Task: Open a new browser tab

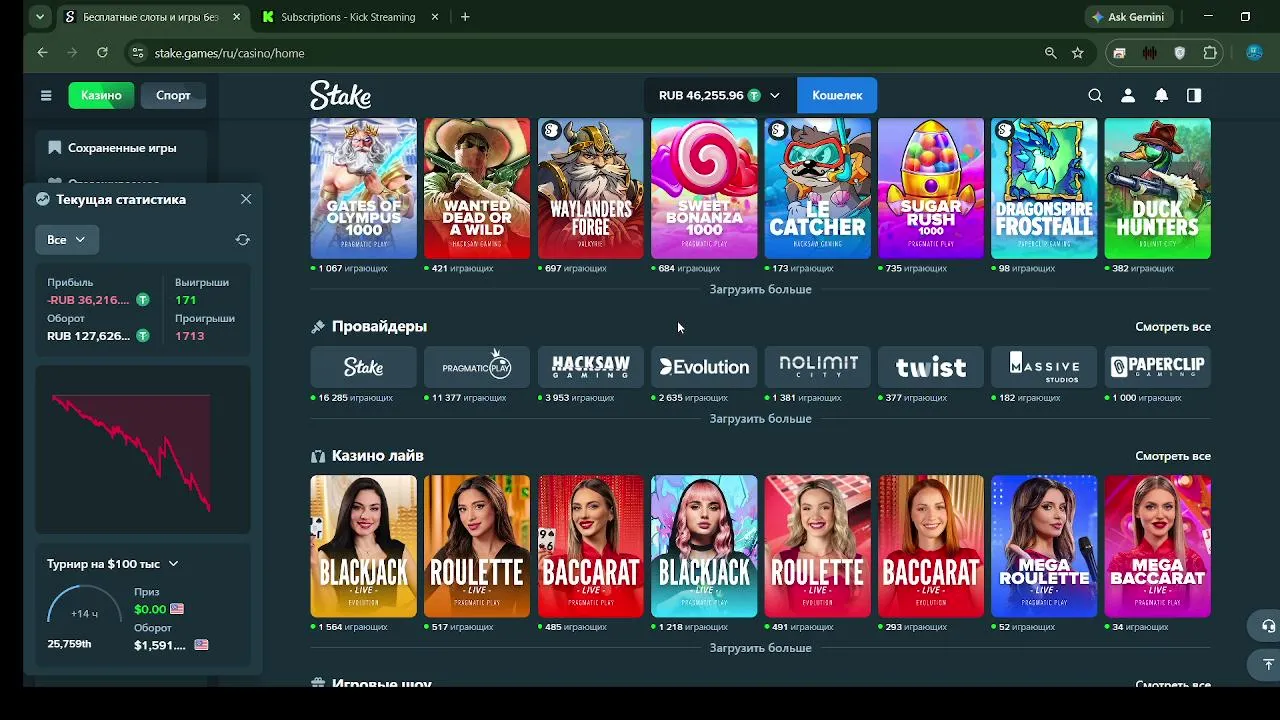Action: (x=465, y=17)
